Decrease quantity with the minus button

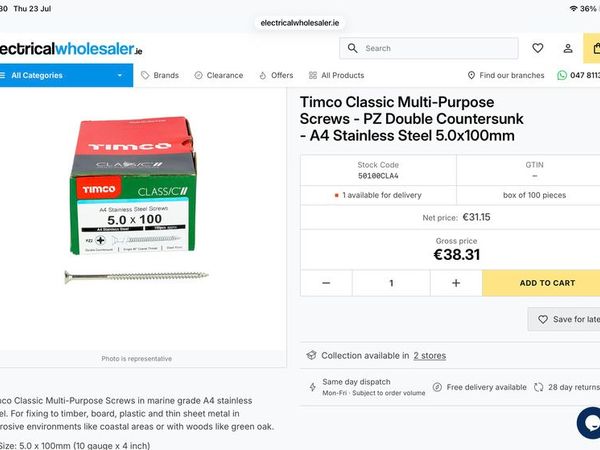[326, 283]
